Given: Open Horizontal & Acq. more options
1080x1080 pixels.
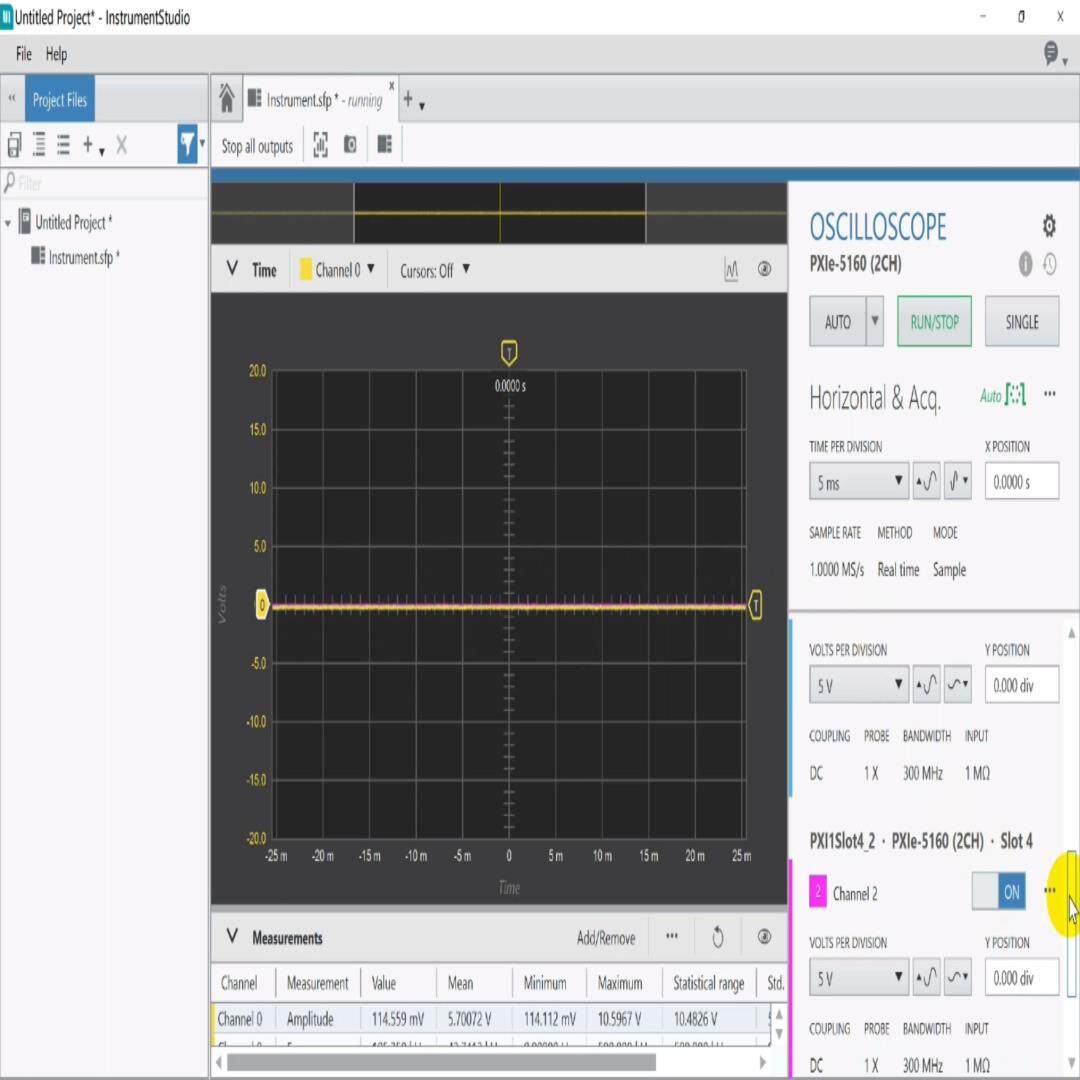Looking at the screenshot, I should click(x=1049, y=394).
